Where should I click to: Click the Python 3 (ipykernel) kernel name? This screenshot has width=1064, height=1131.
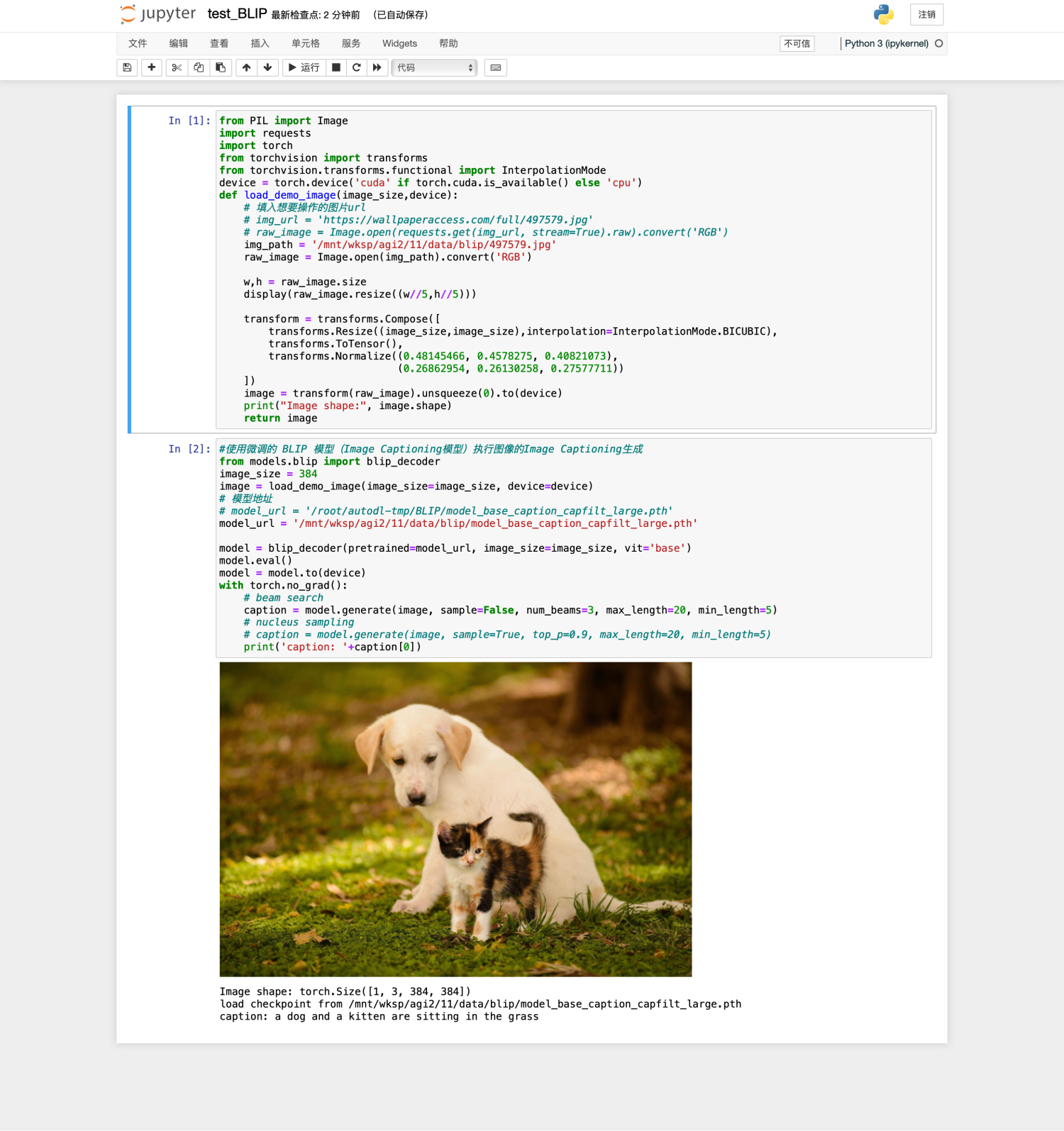(887, 43)
